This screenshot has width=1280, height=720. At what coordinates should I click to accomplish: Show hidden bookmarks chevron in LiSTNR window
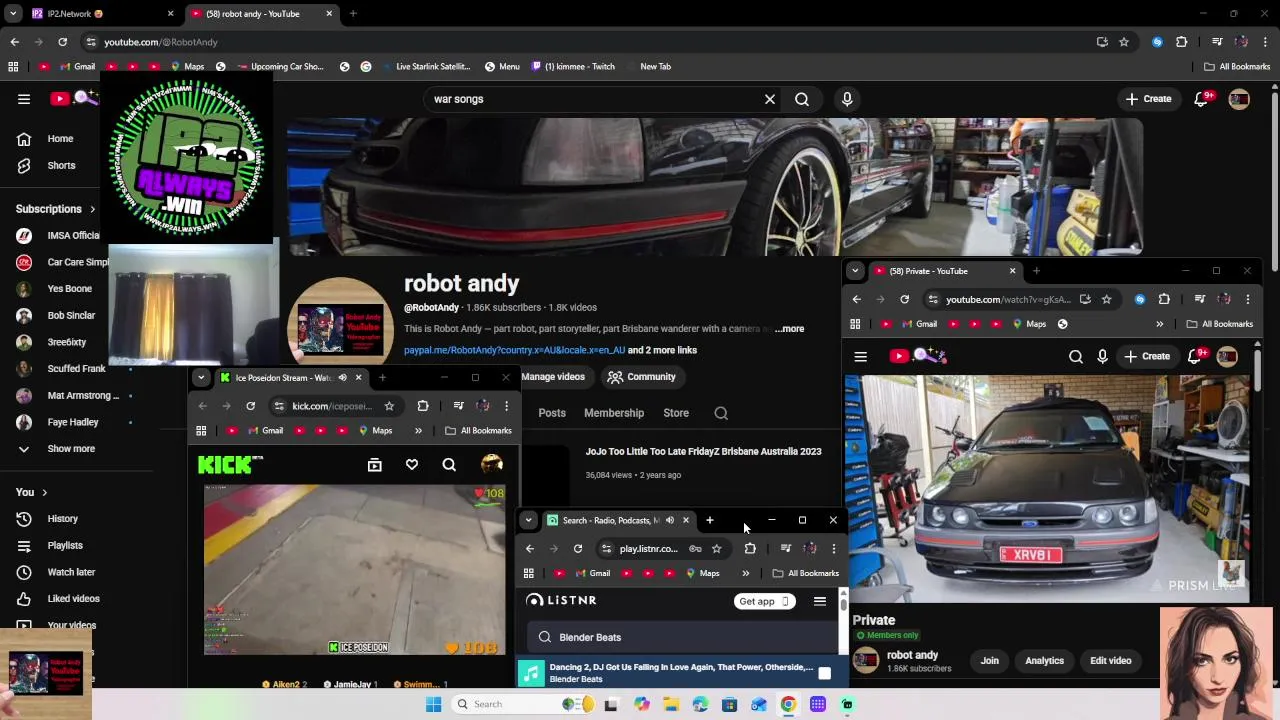click(745, 573)
